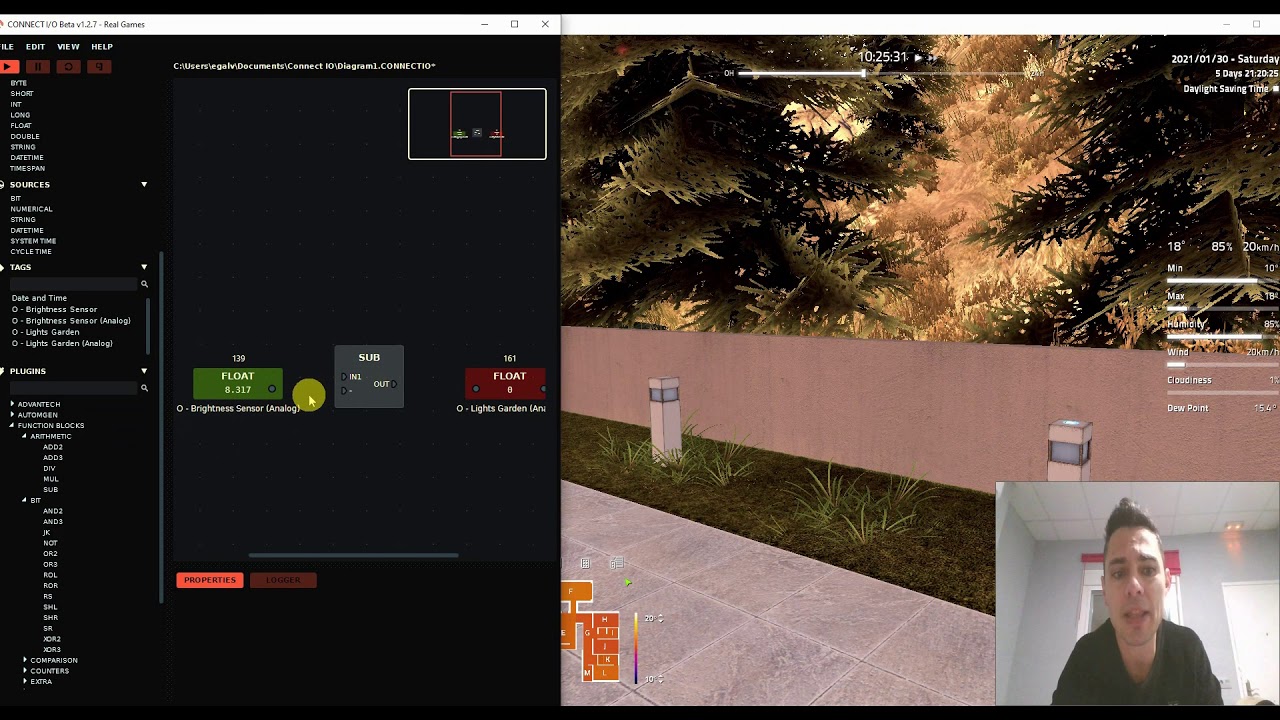Select the O - Brightness Sensor (Analog) tag
Screen dimensions: 1280x720
pos(71,321)
